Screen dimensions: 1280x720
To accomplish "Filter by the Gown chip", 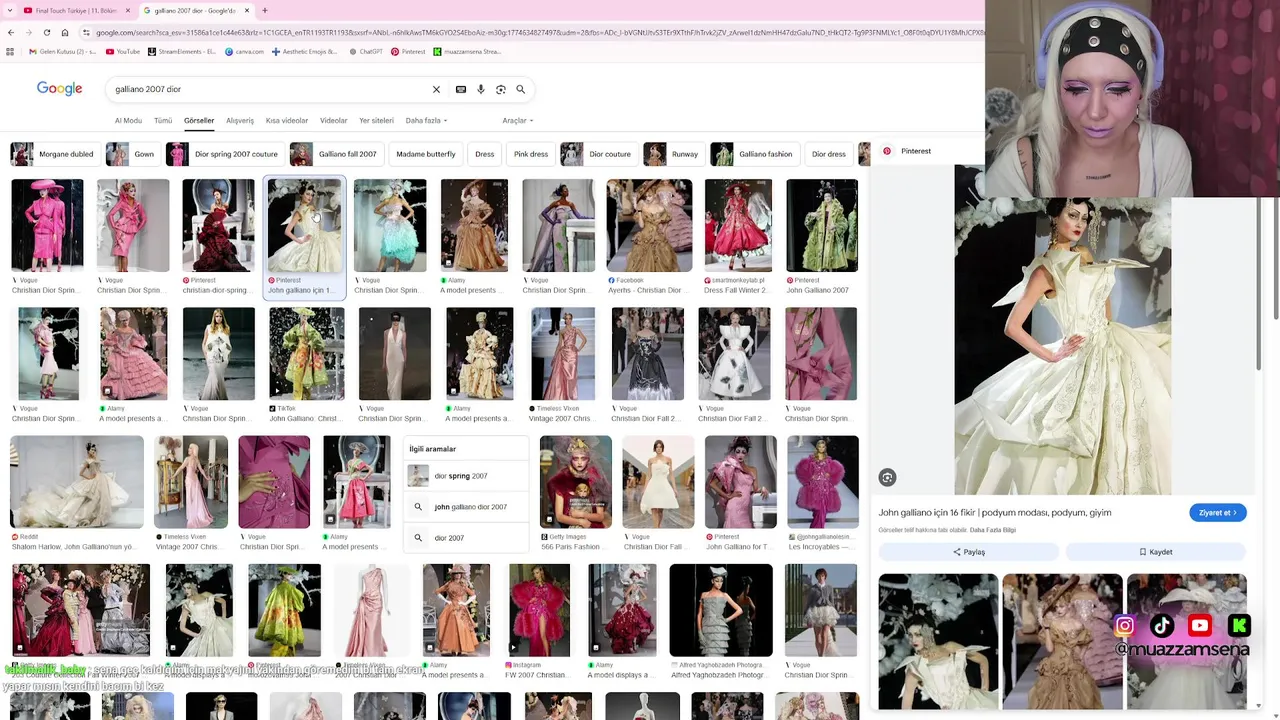I will coord(132,154).
